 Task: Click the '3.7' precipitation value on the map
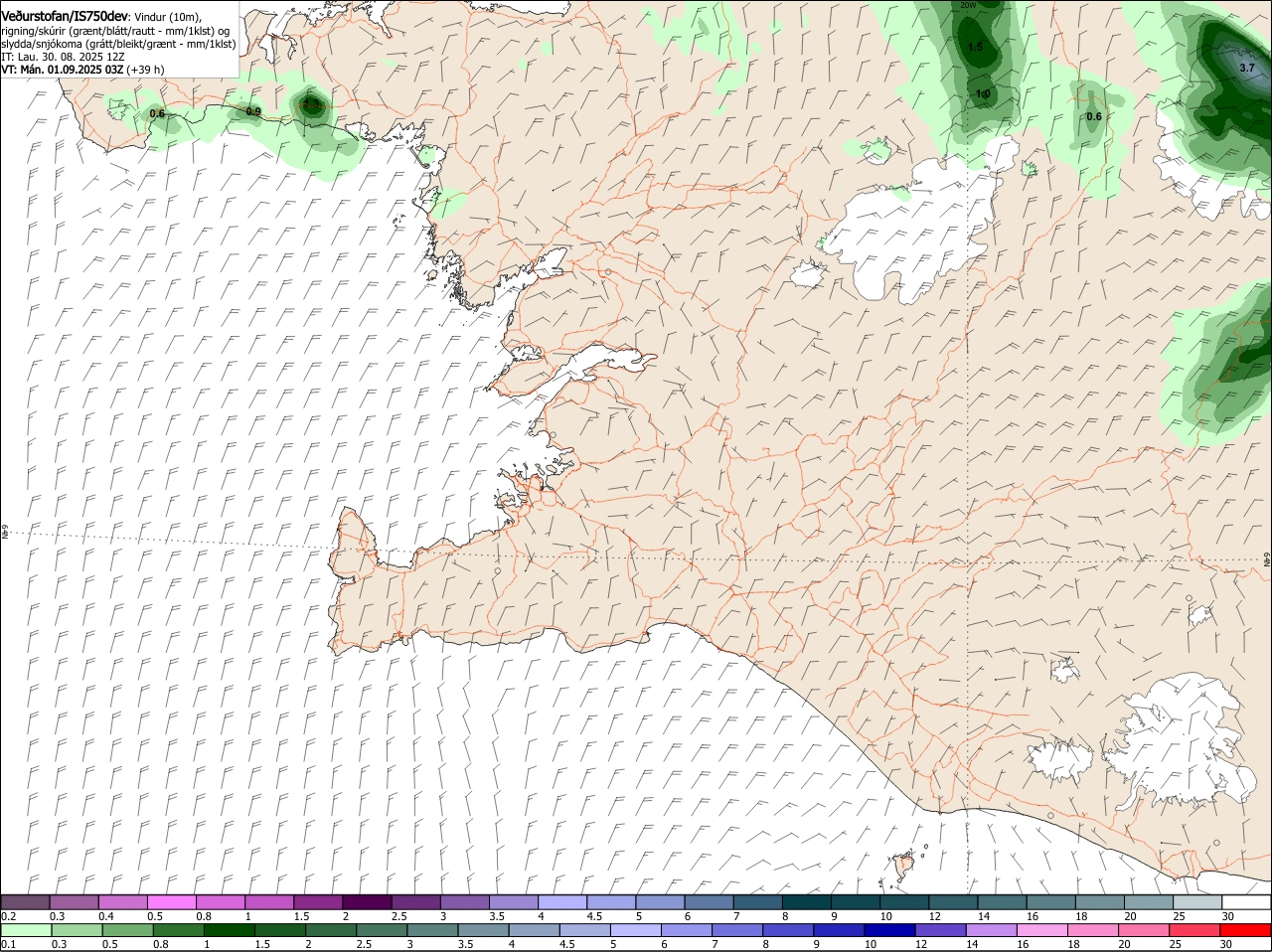pos(1247,68)
